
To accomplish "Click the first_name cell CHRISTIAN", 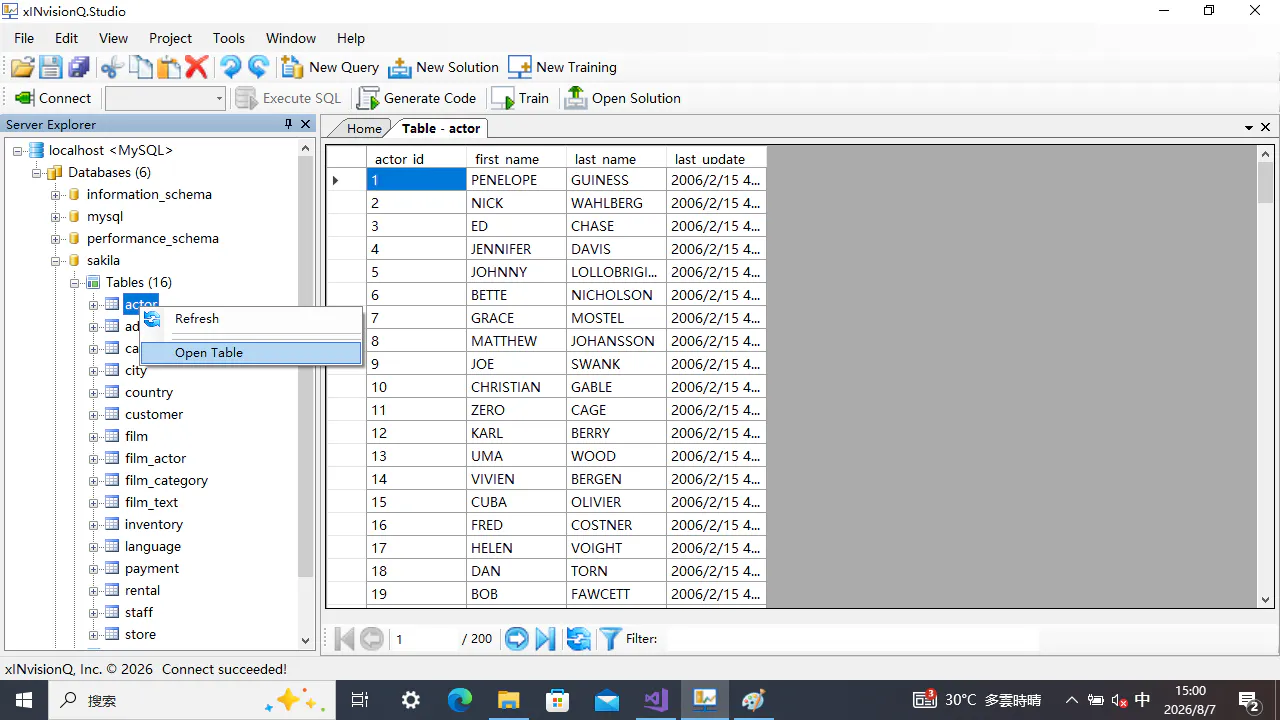I will (x=516, y=387).
